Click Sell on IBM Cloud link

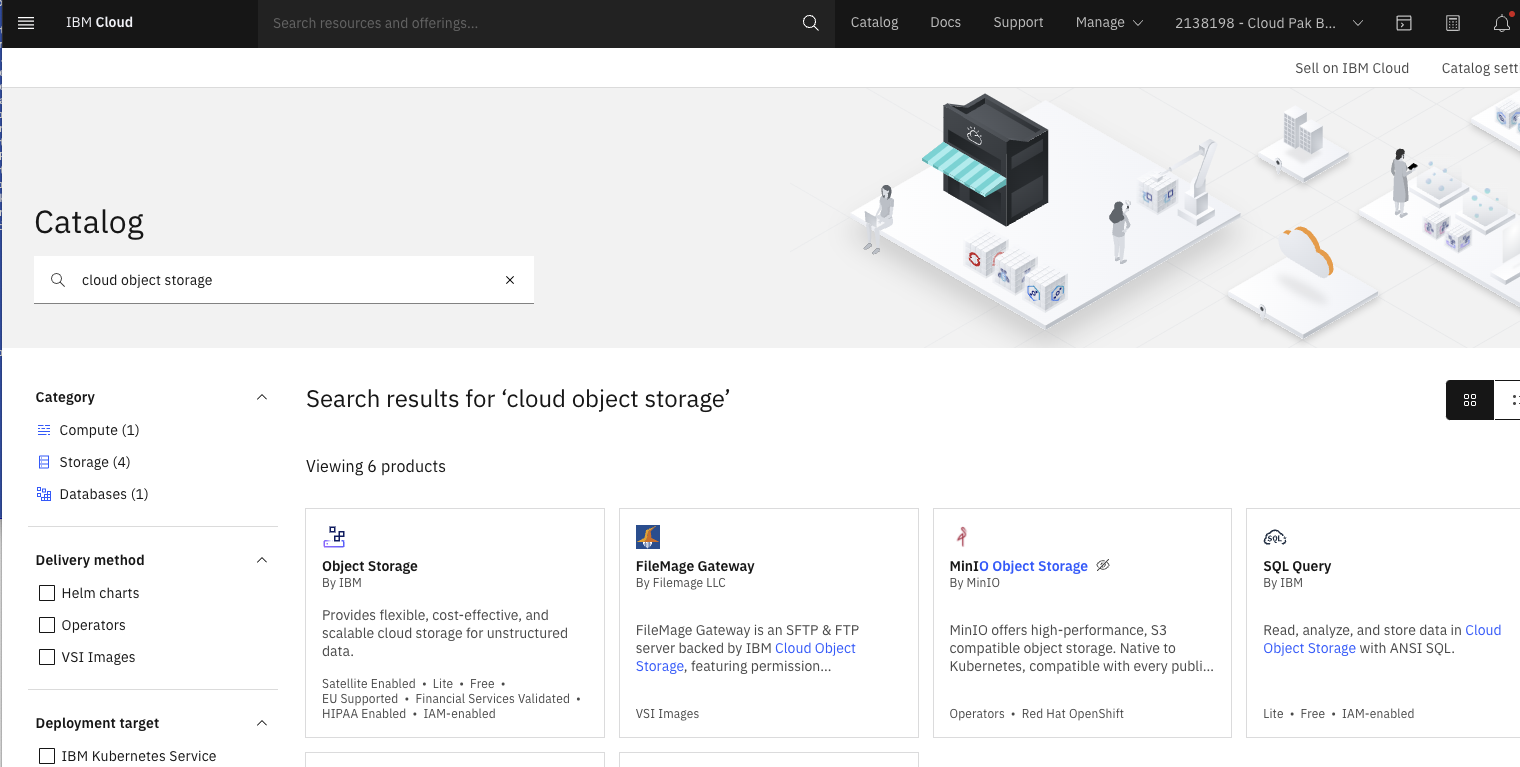[1352, 68]
